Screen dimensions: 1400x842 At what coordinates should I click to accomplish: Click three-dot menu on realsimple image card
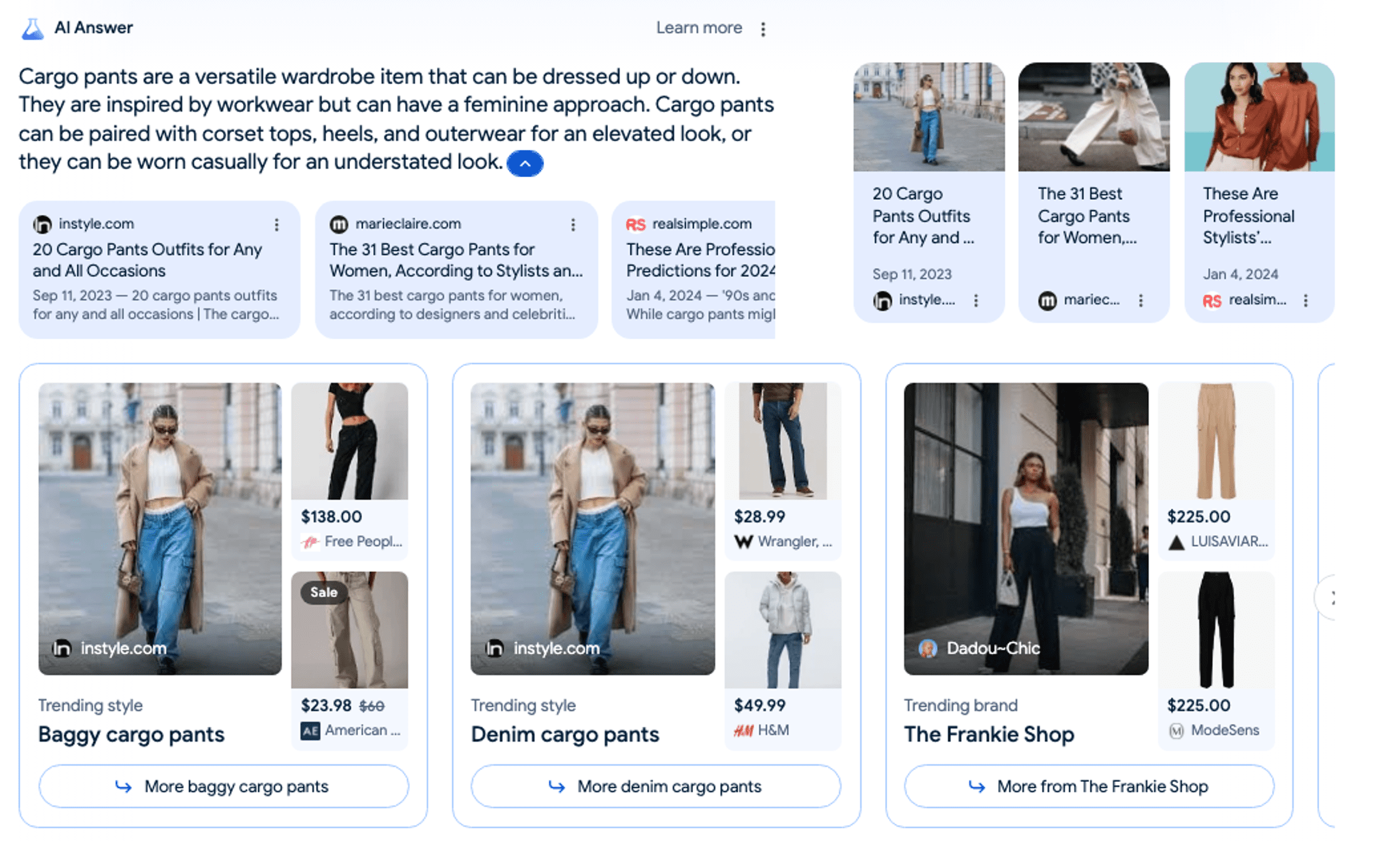coord(1305,301)
